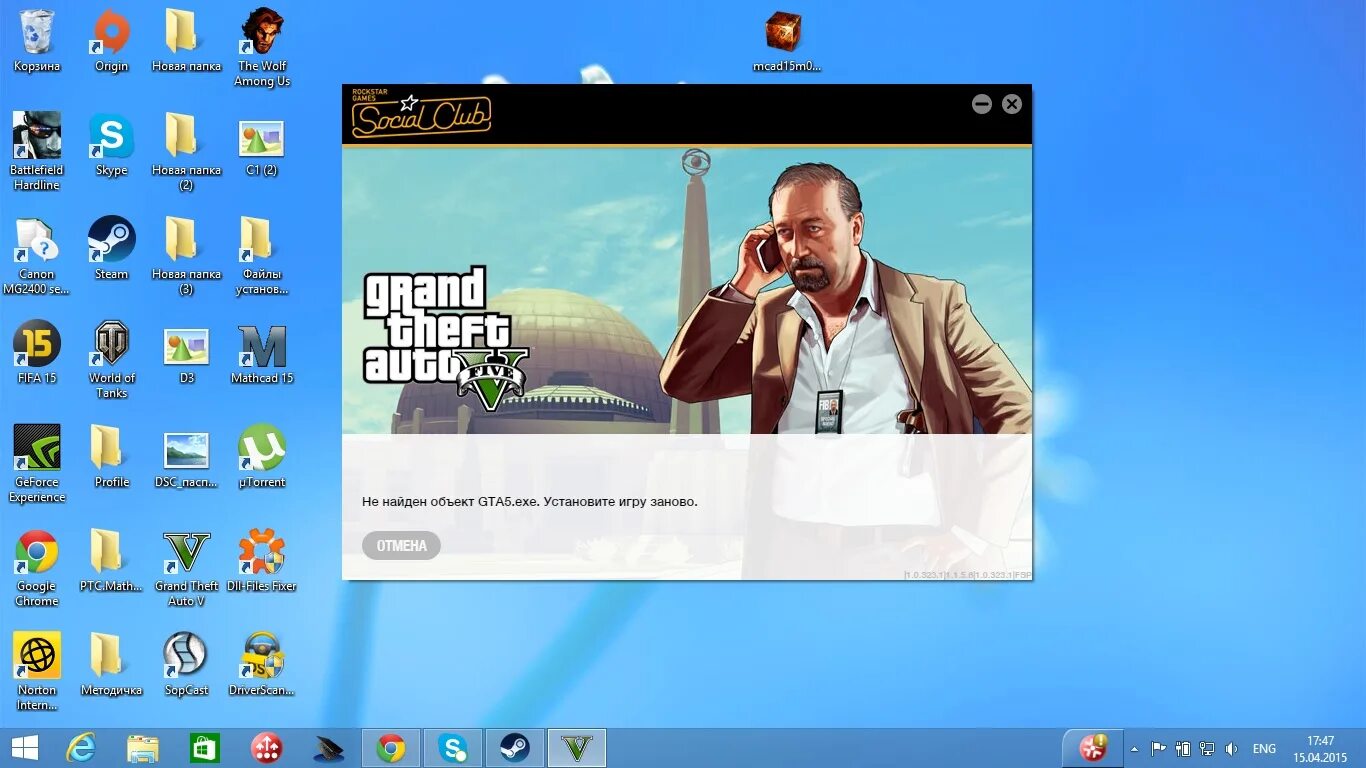Select the Canon MG2400 desktop shortcut
Viewport: 1366px width, 768px height.
pyautogui.click(x=37, y=256)
